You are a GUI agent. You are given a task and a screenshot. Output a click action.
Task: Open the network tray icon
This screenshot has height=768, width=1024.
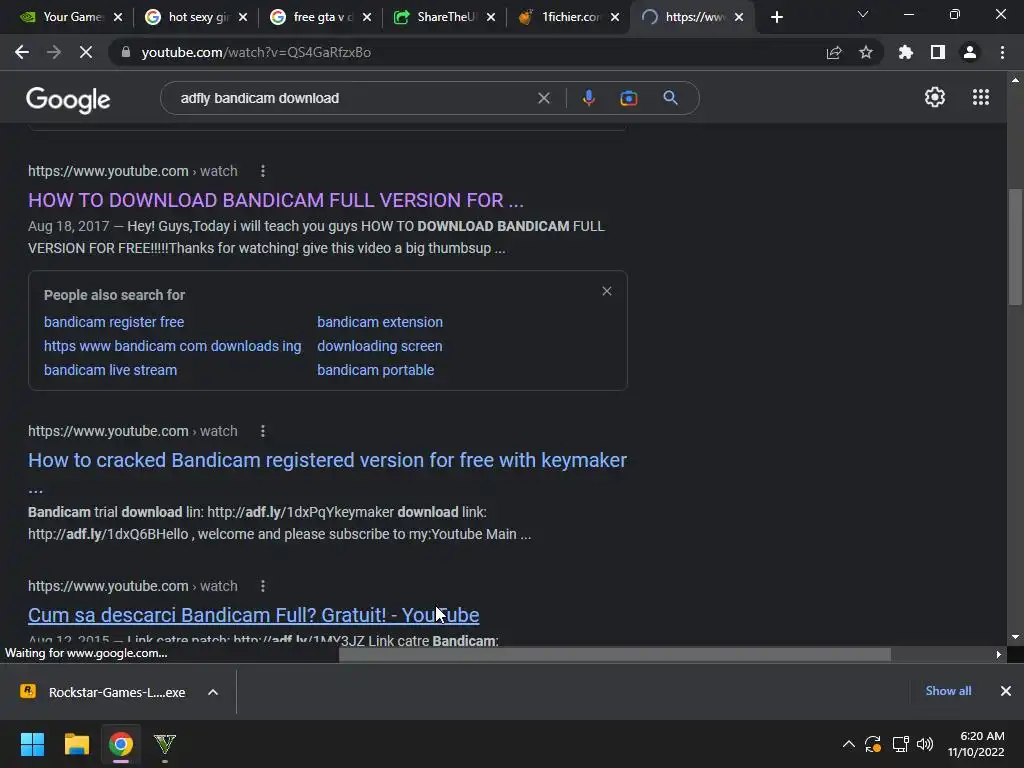click(901, 744)
